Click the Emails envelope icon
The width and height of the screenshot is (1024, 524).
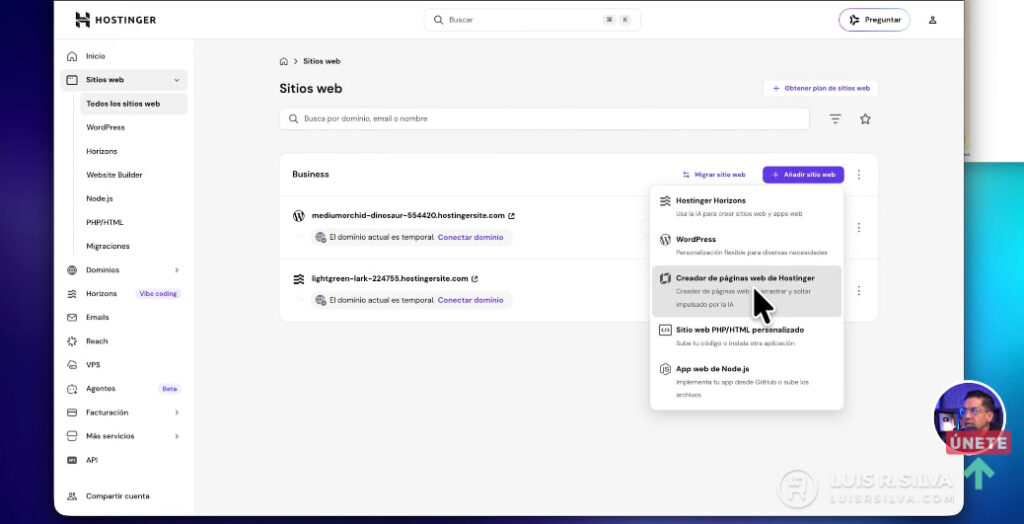pyautogui.click(x=72, y=318)
